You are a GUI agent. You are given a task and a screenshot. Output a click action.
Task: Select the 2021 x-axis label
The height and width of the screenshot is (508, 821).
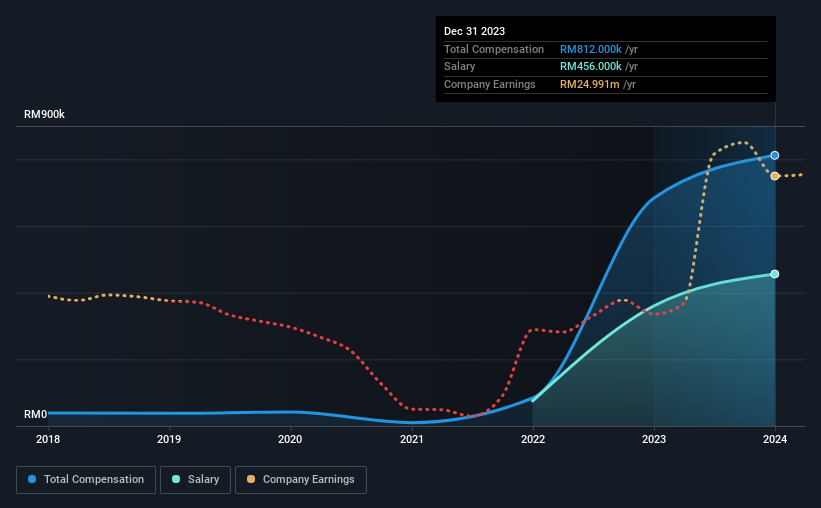point(412,439)
